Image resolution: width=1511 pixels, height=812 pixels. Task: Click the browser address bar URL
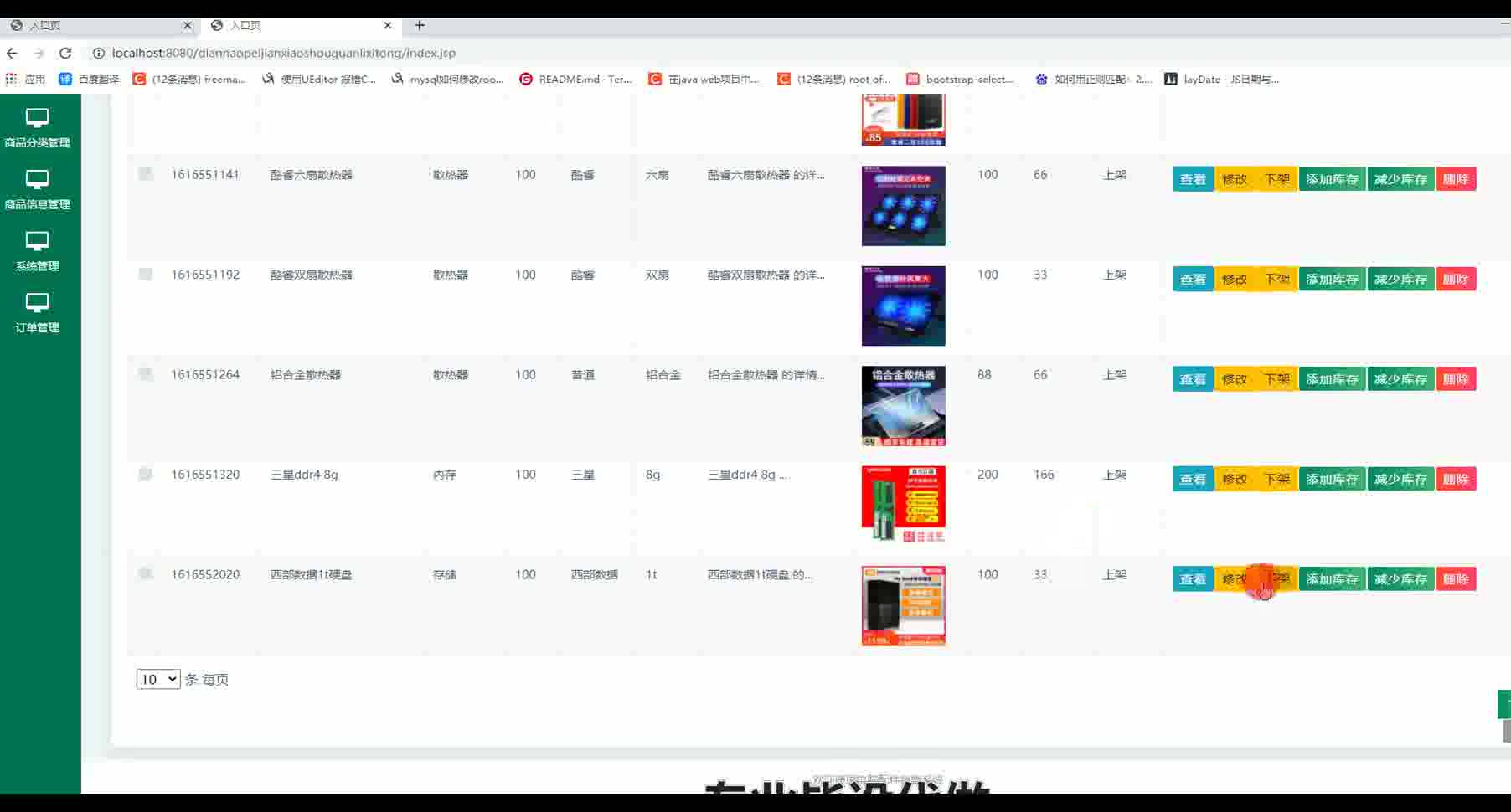click(x=284, y=53)
